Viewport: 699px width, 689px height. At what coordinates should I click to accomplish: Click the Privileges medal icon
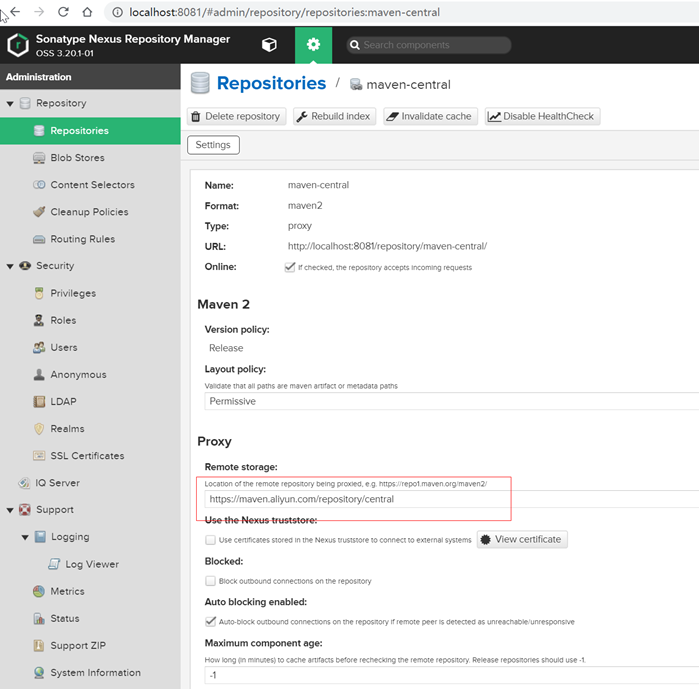39,293
